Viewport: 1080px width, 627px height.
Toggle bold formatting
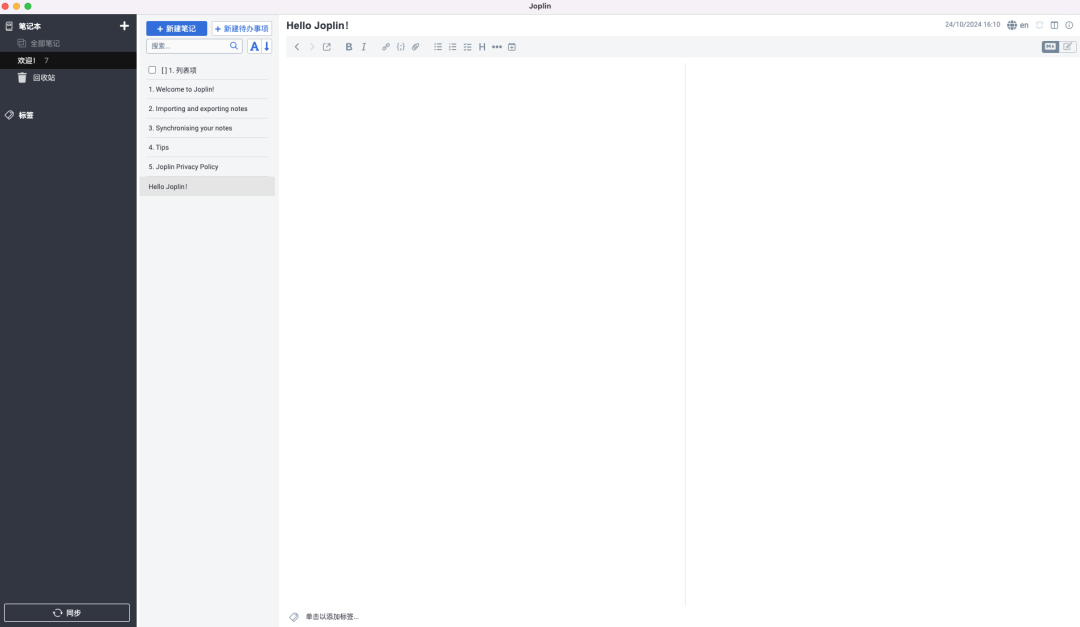click(x=349, y=47)
